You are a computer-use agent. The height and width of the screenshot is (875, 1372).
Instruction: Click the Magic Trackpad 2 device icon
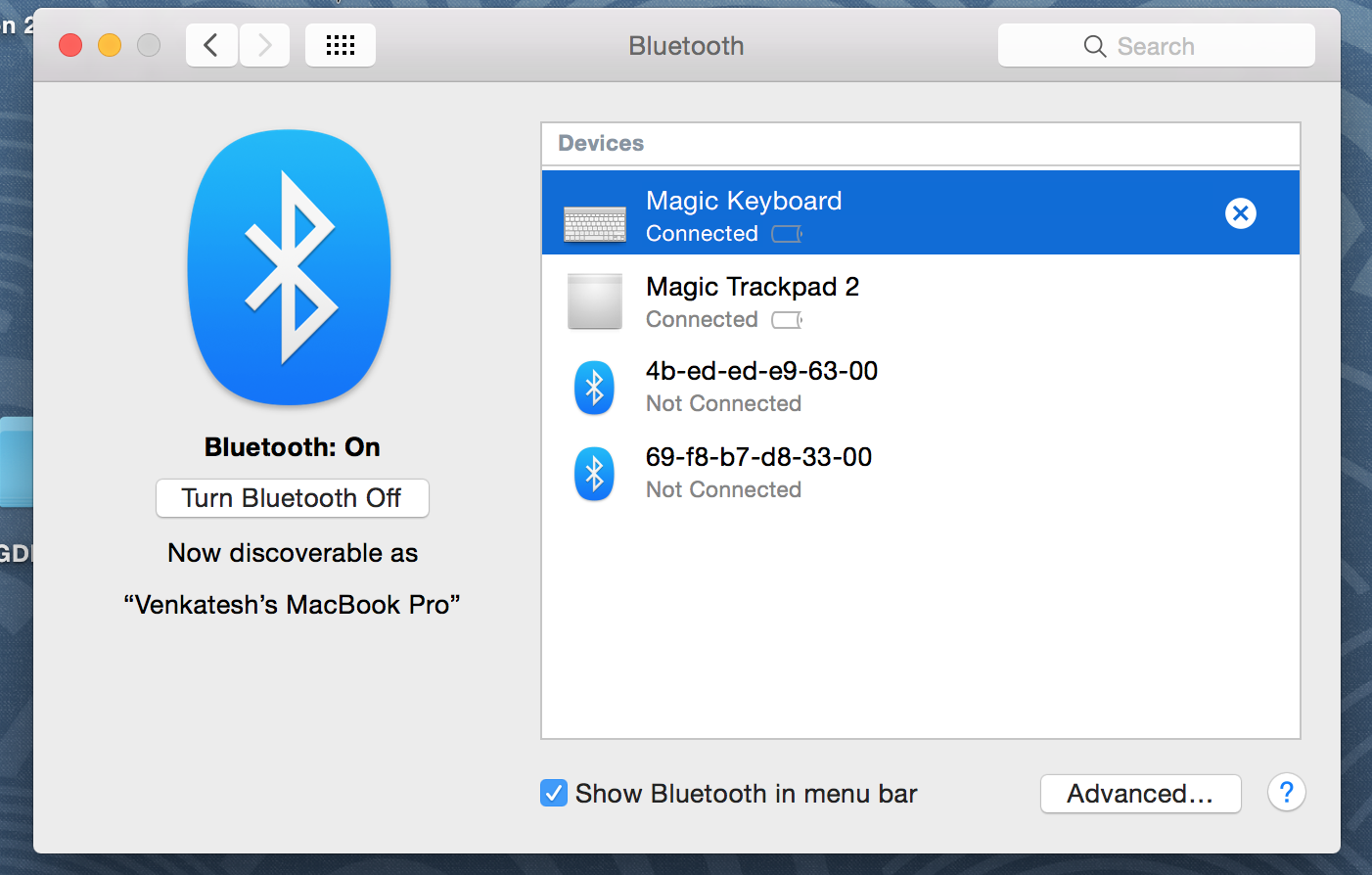pyautogui.click(x=595, y=301)
